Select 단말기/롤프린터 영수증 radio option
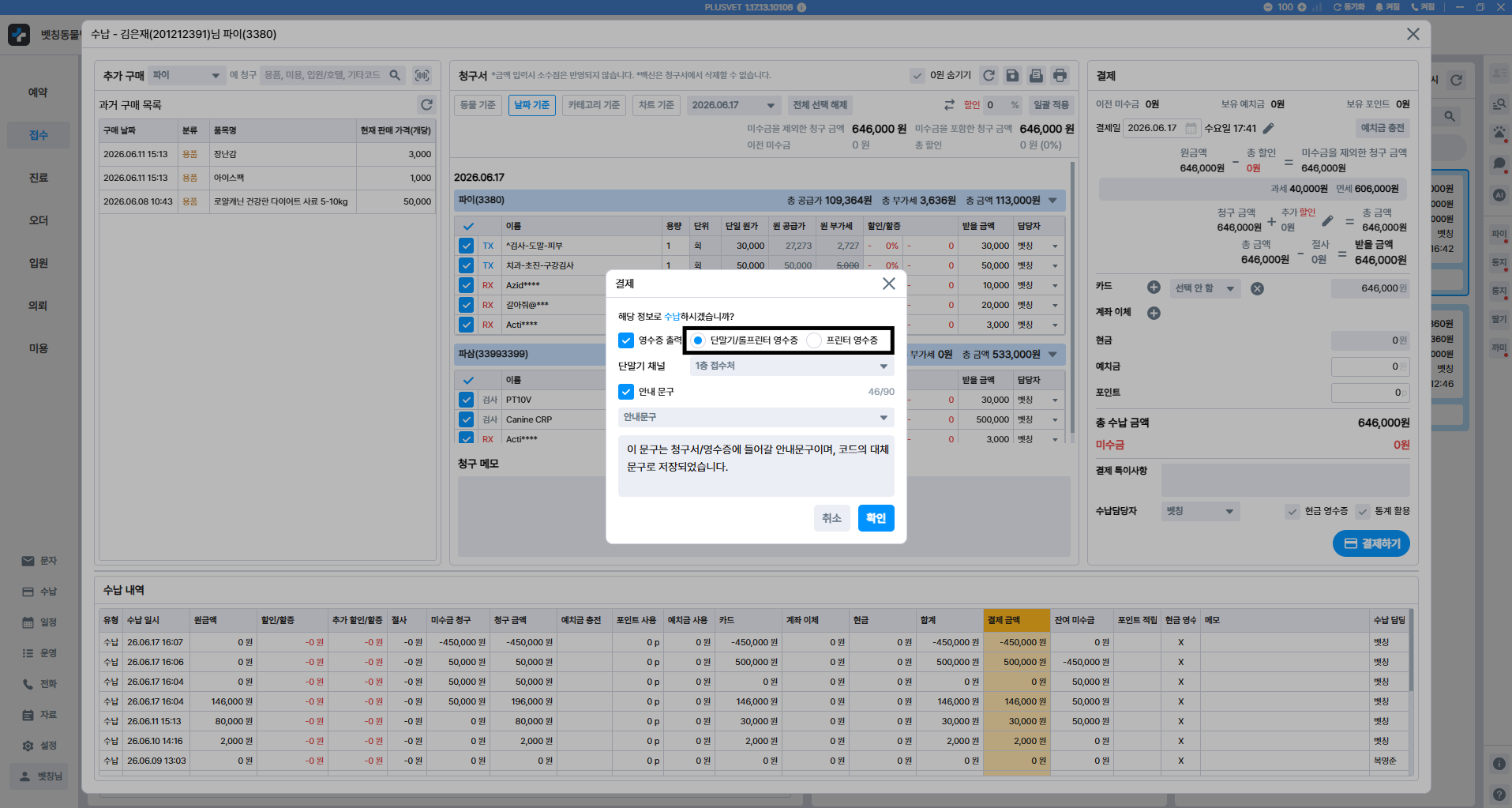Viewport: 1512px width, 808px height. click(x=698, y=340)
